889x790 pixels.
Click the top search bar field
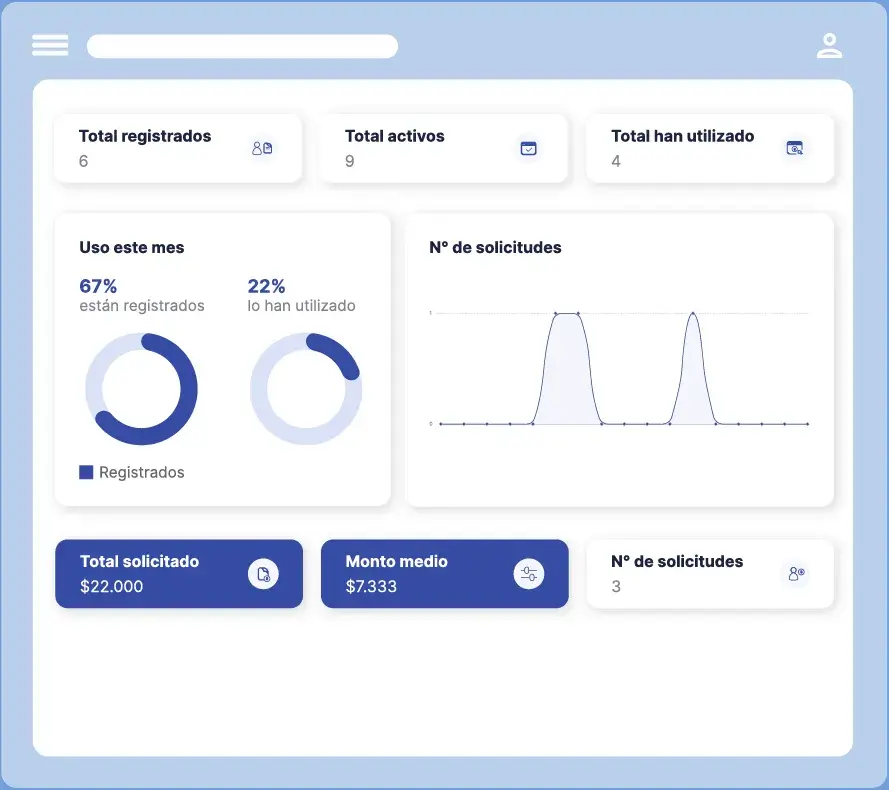pyautogui.click(x=242, y=46)
